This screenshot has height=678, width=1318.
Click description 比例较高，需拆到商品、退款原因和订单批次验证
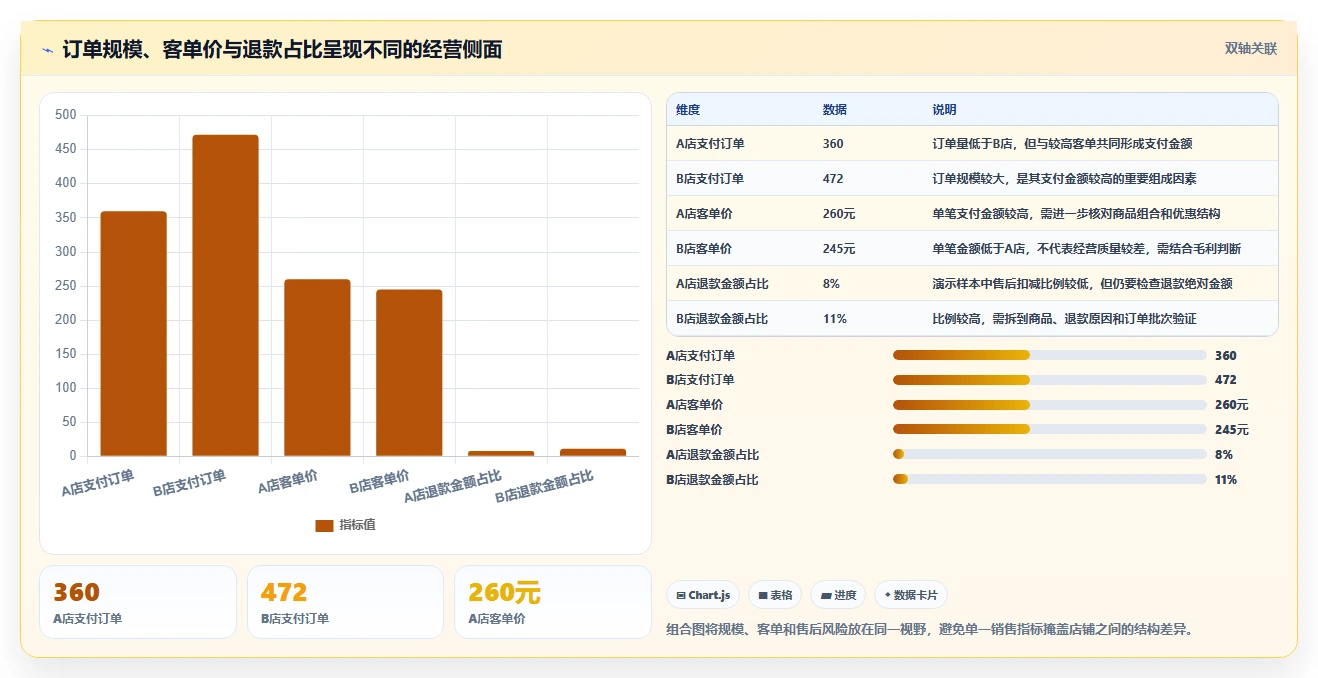(x=1064, y=319)
